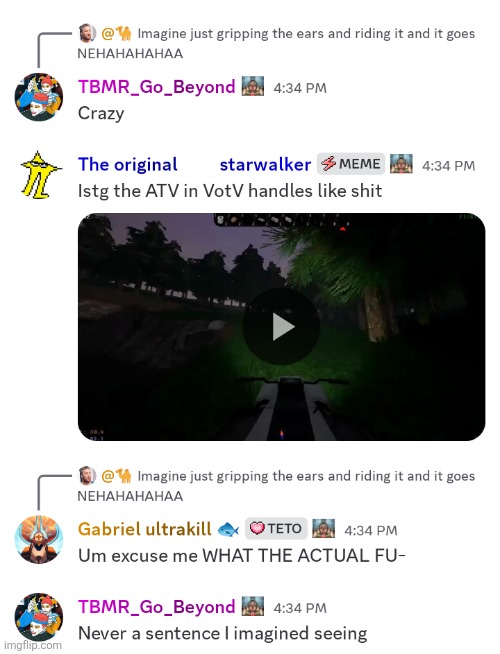Open starwalker's yellow star avatar
Viewport: 500px width, 654px height.
39,175
